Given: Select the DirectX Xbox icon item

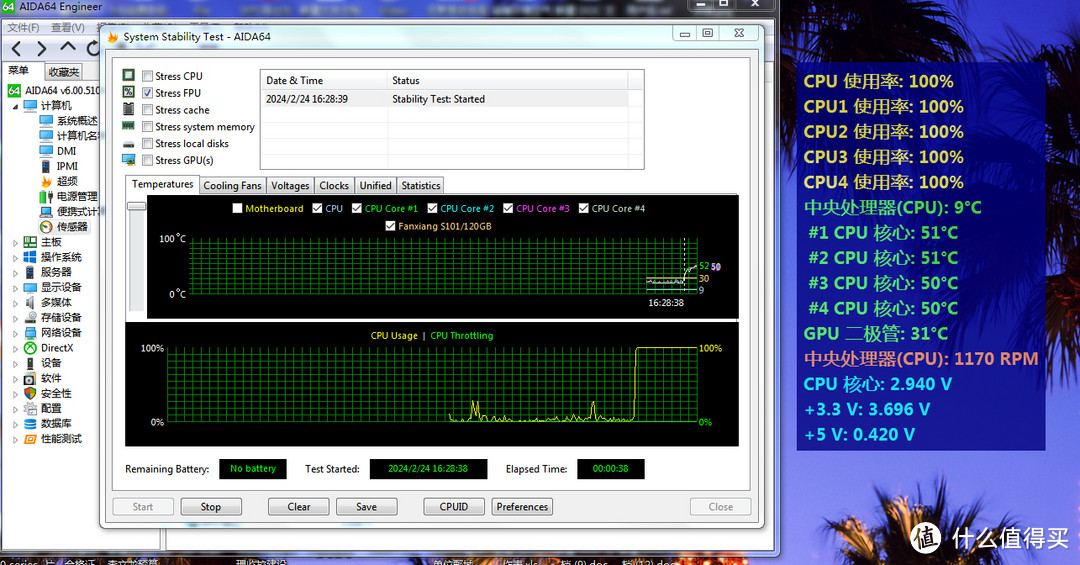Looking at the screenshot, I should tap(30, 348).
